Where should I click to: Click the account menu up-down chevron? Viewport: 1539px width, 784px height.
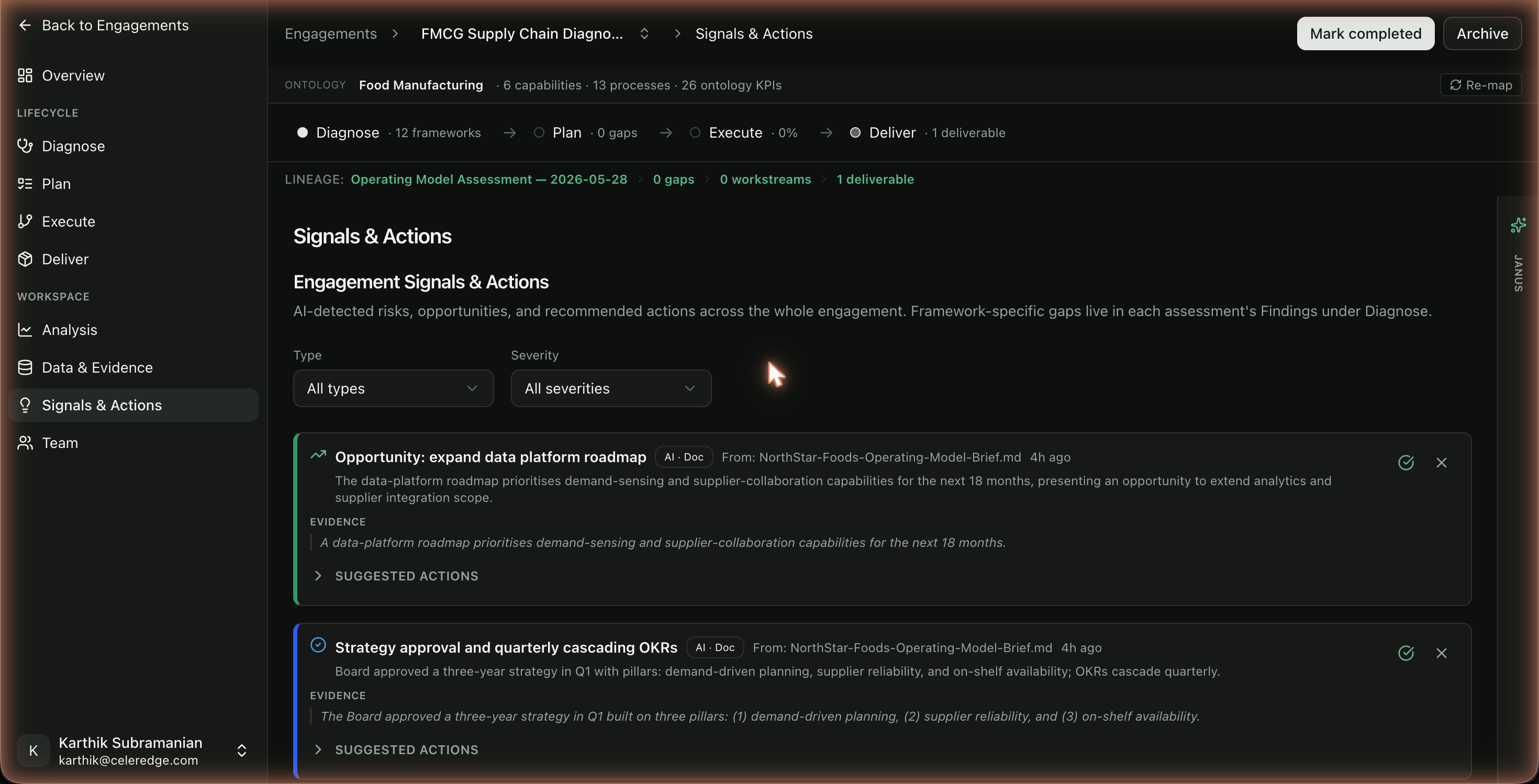pyautogui.click(x=241, y=751)
